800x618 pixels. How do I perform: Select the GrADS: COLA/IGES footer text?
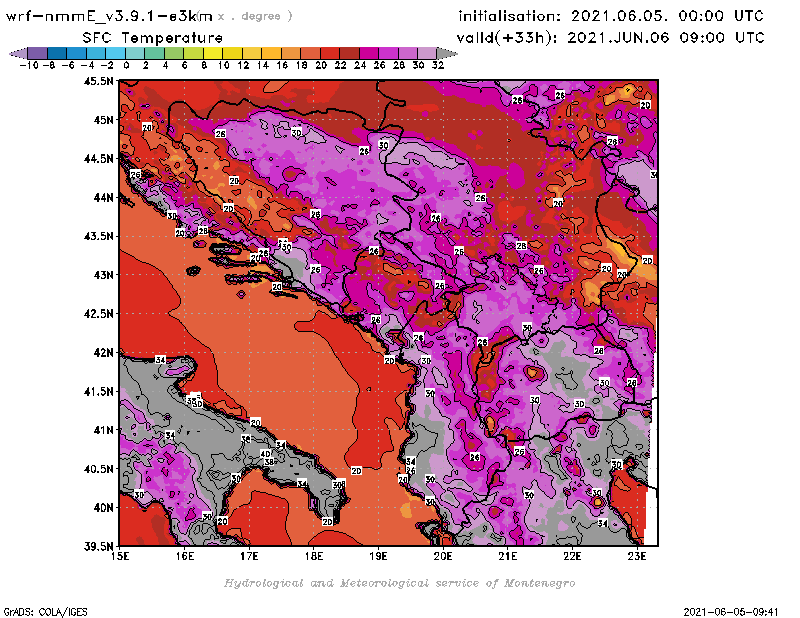[x=45, y=612]
